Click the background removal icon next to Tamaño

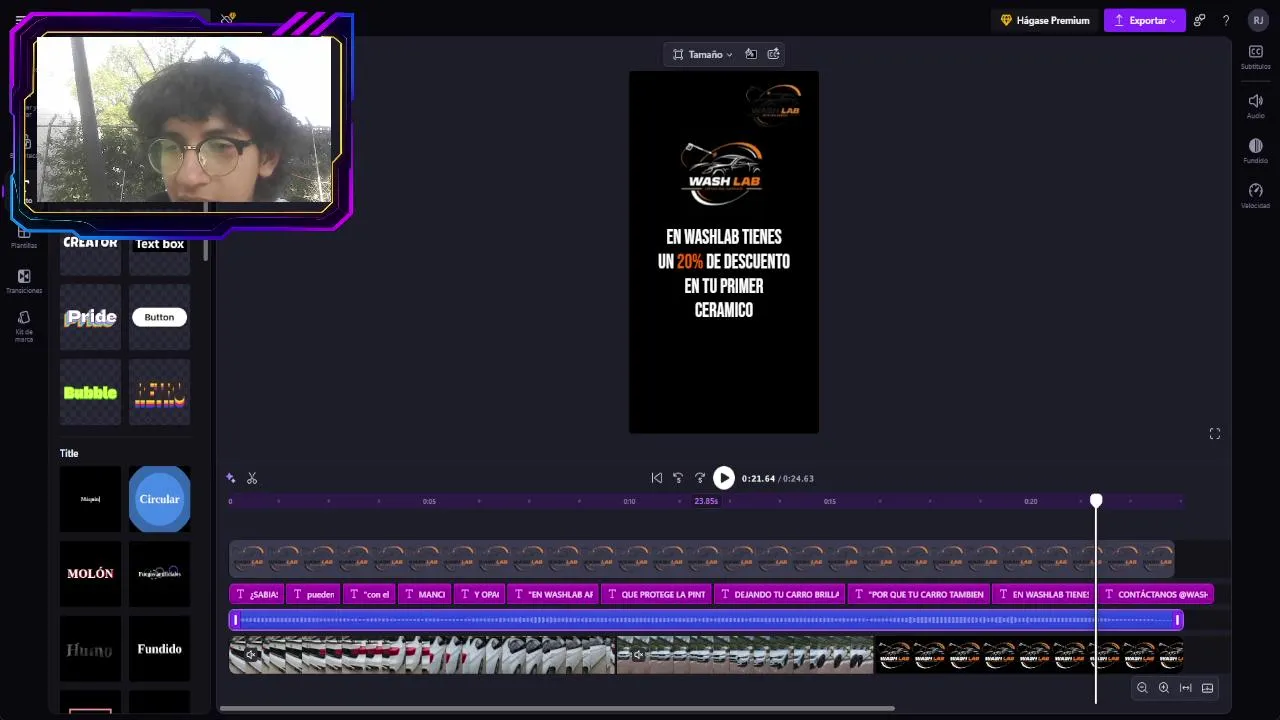click(751, 54)
